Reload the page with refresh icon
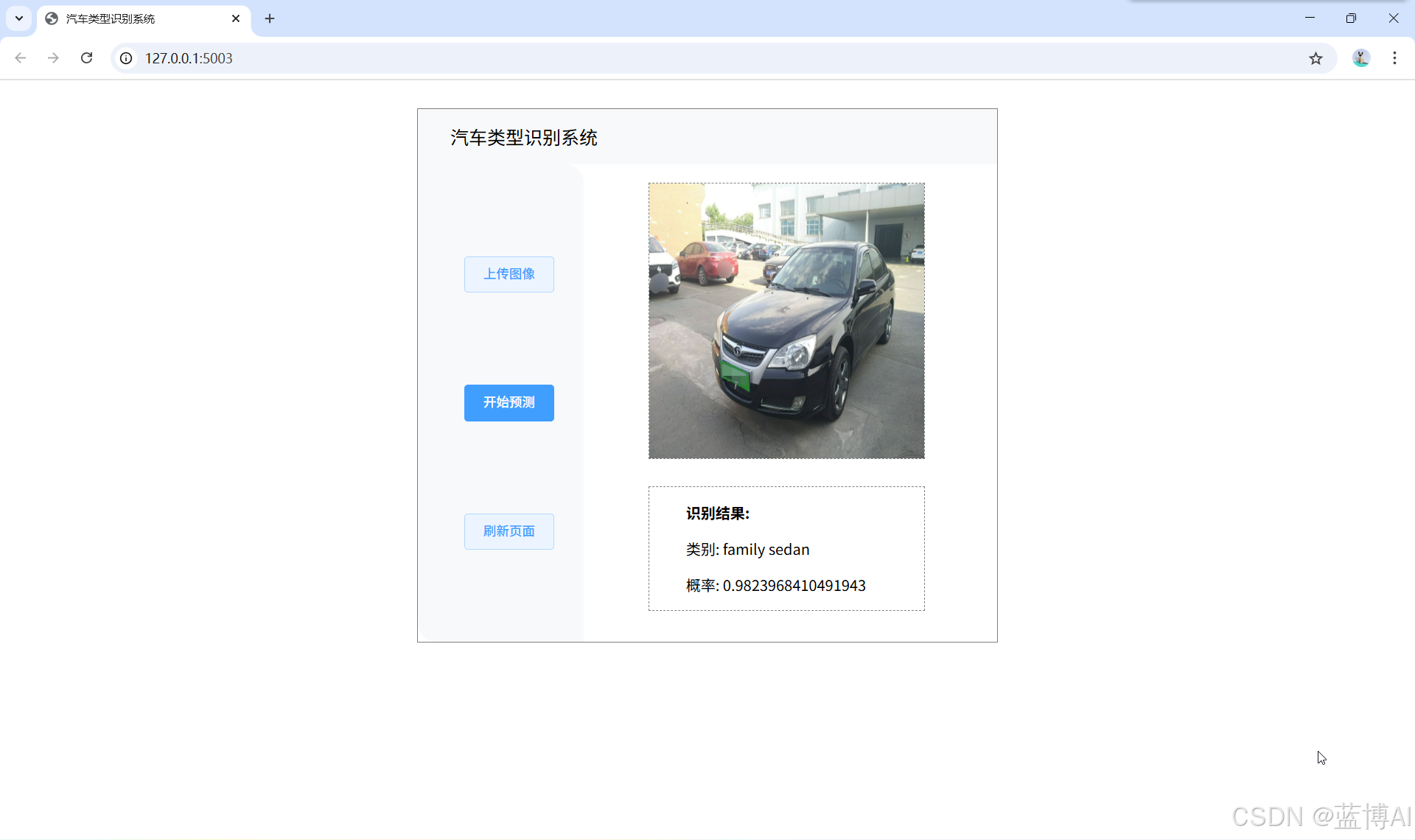Screen dimensions: 1415x840 coord(86,58)
